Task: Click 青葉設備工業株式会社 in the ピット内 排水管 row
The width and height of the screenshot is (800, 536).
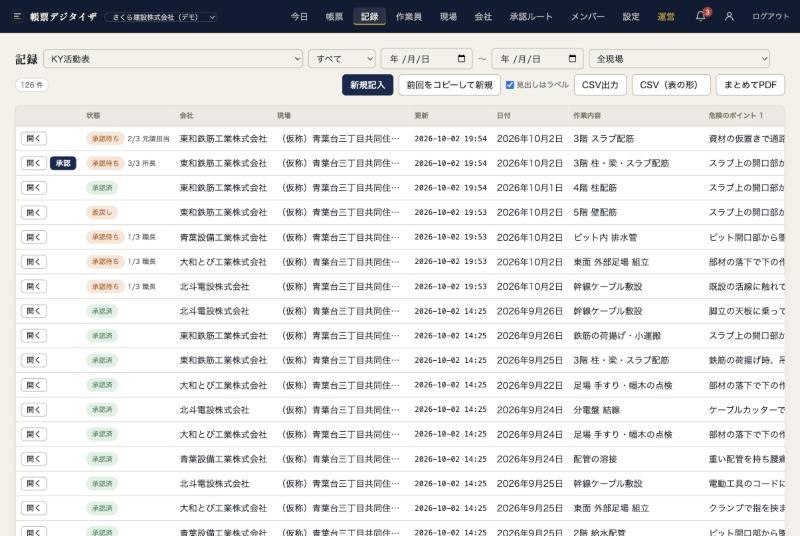Action: (223, 237)
